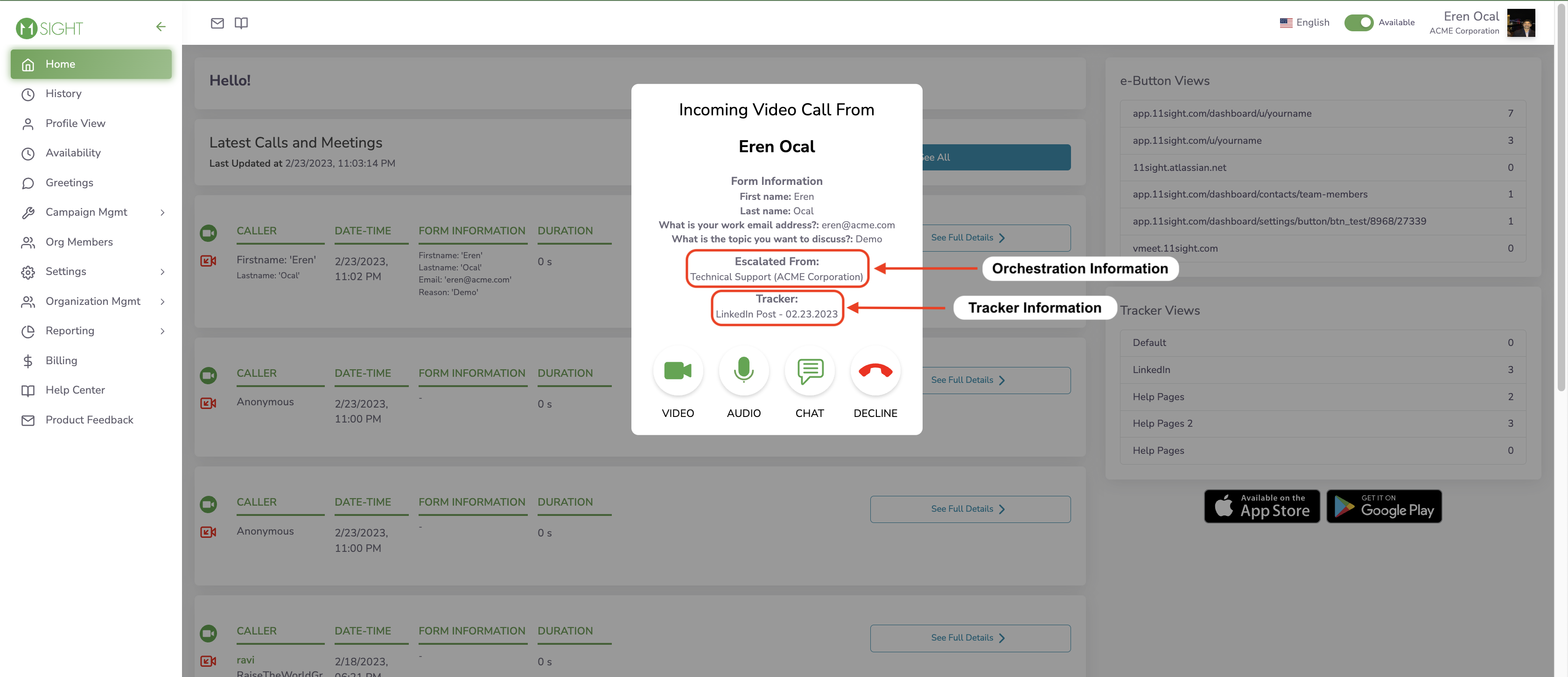Select vmeet.11sight.com e-Button row
1568x677 pixels.
point(1322,248)
